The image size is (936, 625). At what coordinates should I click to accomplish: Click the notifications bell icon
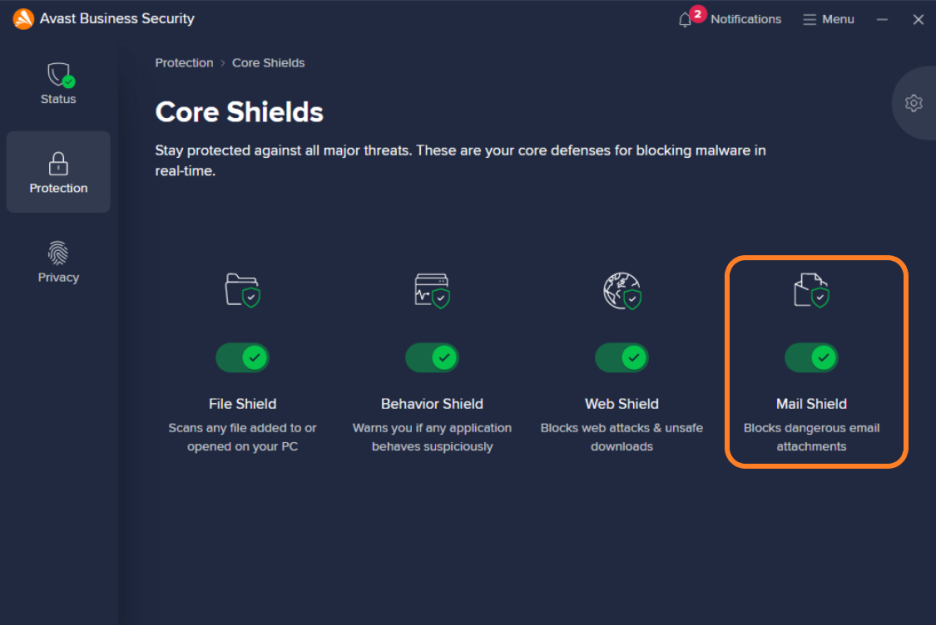click(685, 20)
